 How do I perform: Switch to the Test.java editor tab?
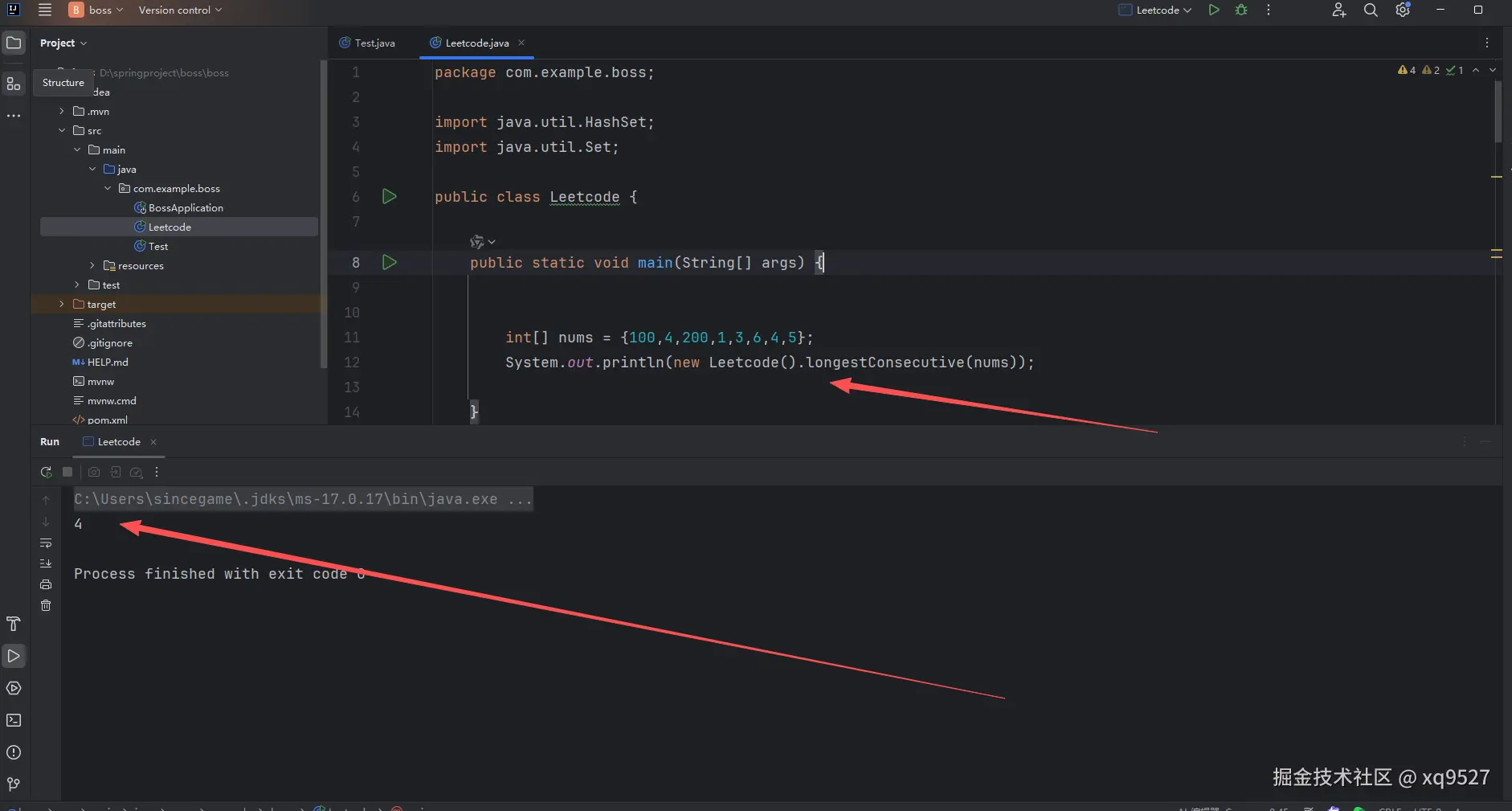[x=367, y=43]
